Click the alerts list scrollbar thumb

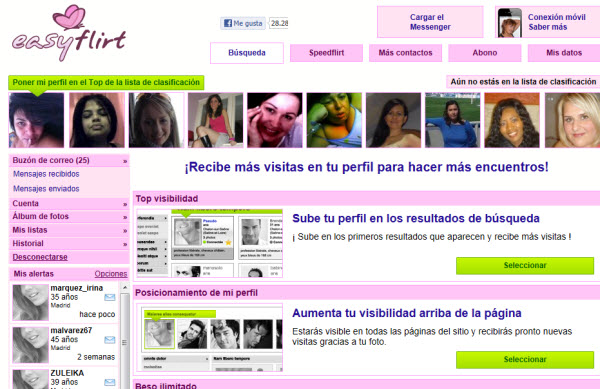point(125,342)
